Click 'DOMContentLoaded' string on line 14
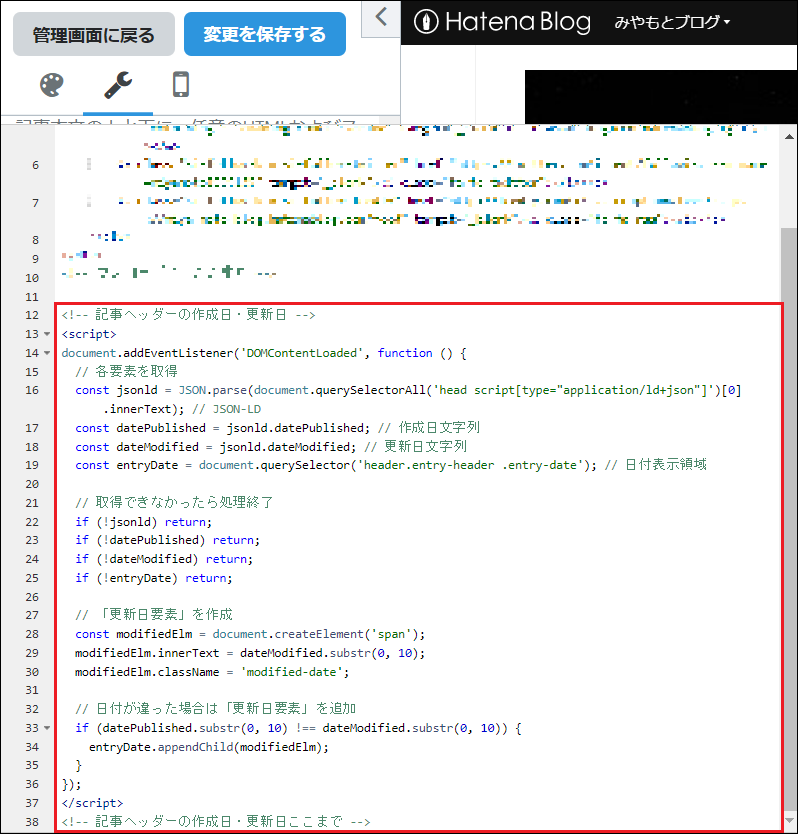This screenshot has width=798, height=834. point(302,353)
